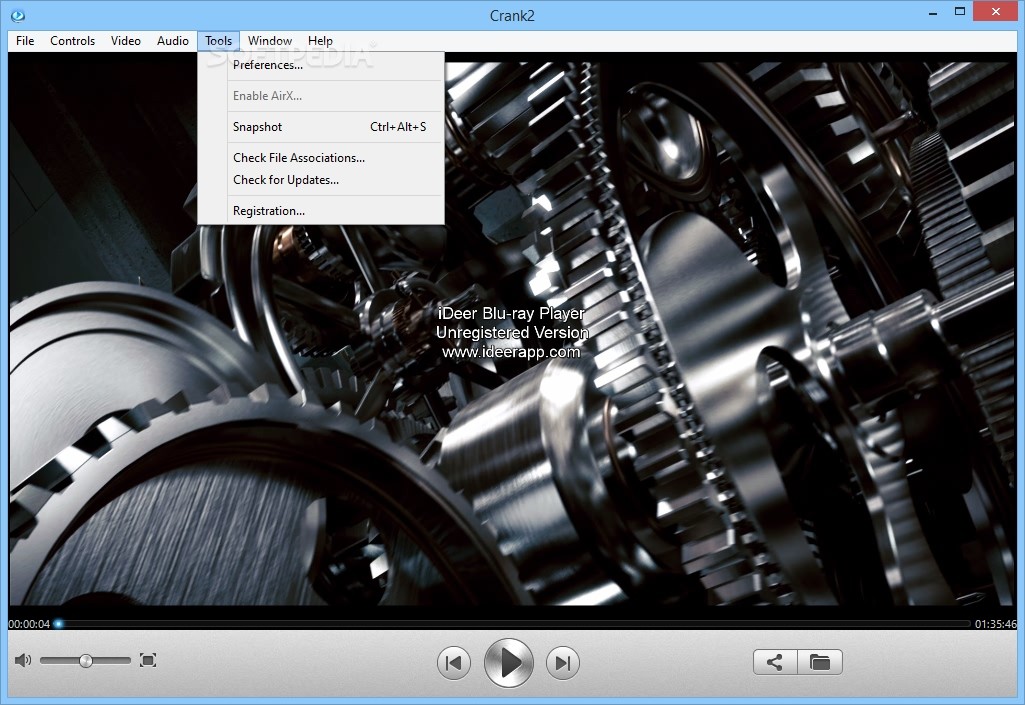The image size is (1025, 705).
Task: Open the Audio menu
Action: pos(173,41)
